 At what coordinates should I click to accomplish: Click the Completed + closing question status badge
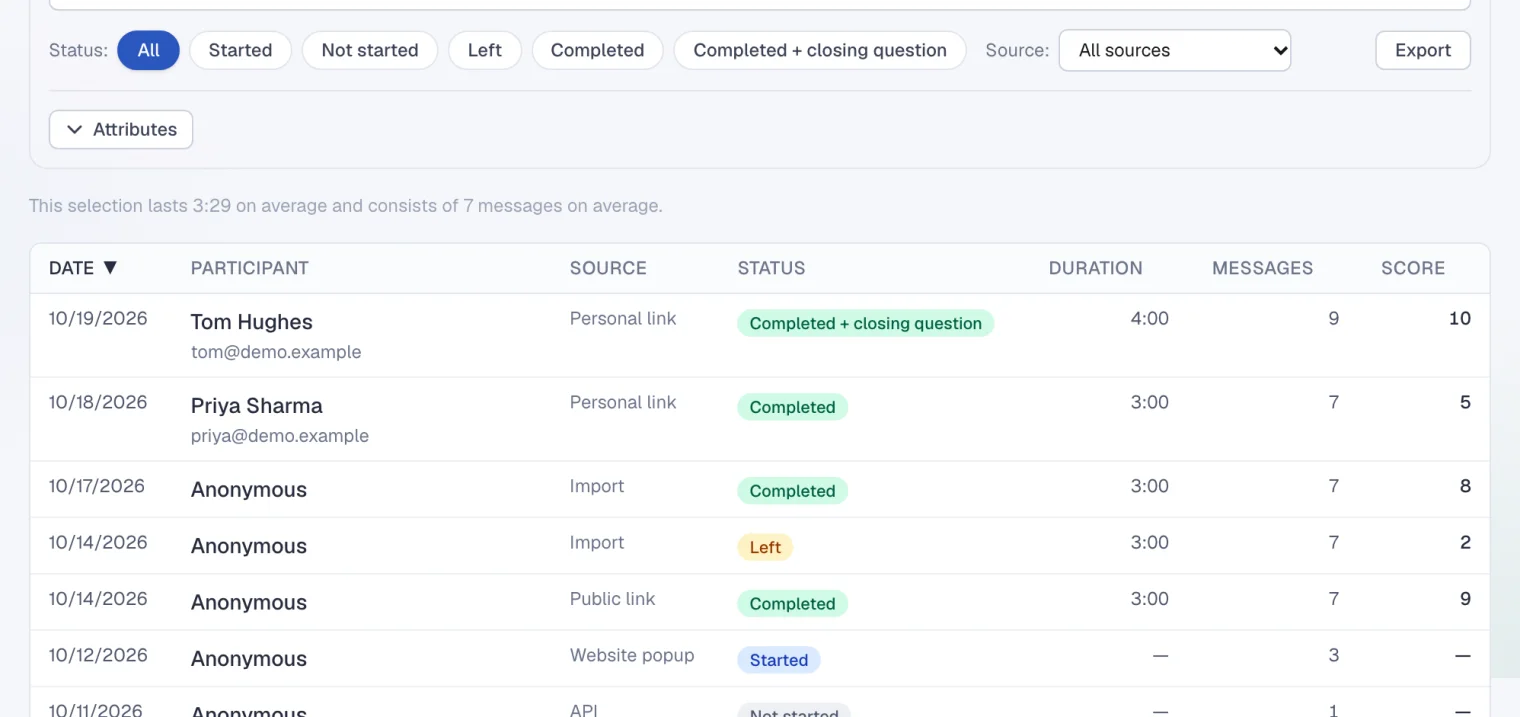click(866, 323)
